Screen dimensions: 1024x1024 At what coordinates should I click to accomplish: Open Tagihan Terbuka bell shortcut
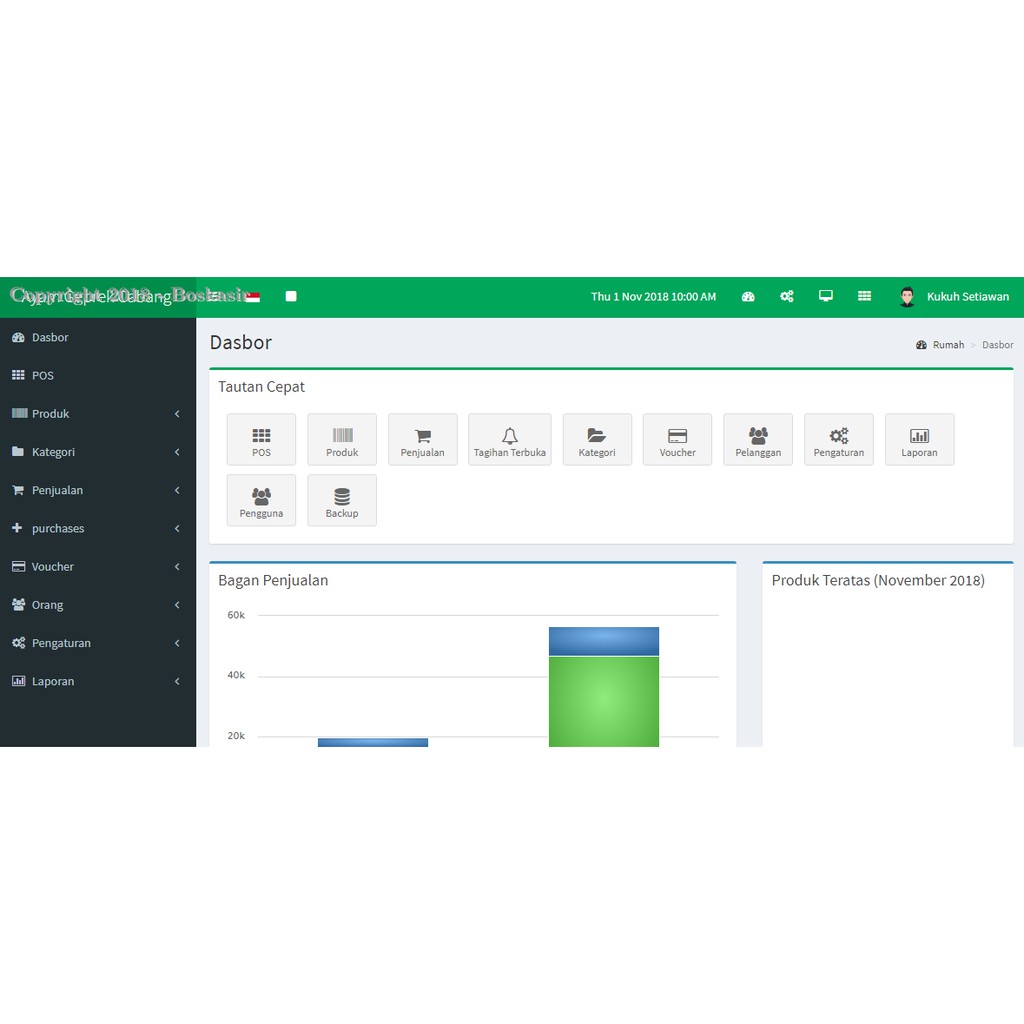509,440
